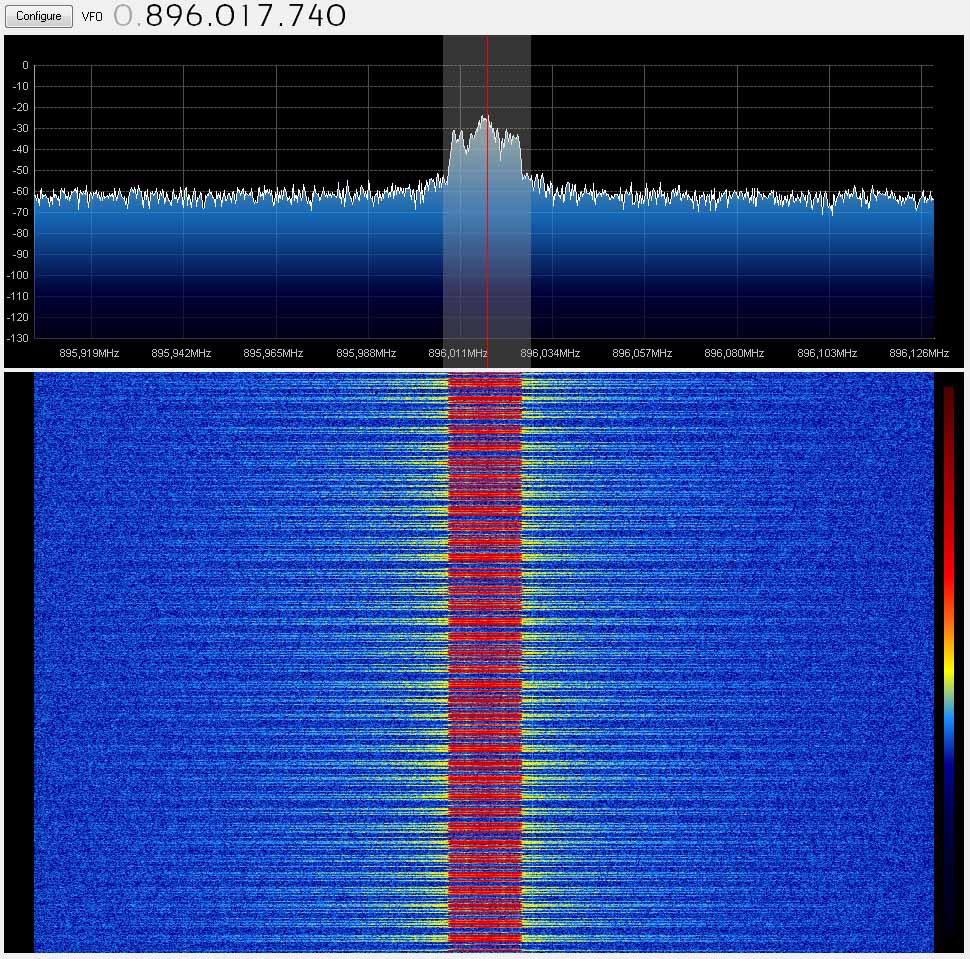Viewport: 970px width, 959px height.
Task: Click the 896,080MHz frequency axis label
Action: coord(734,353)
